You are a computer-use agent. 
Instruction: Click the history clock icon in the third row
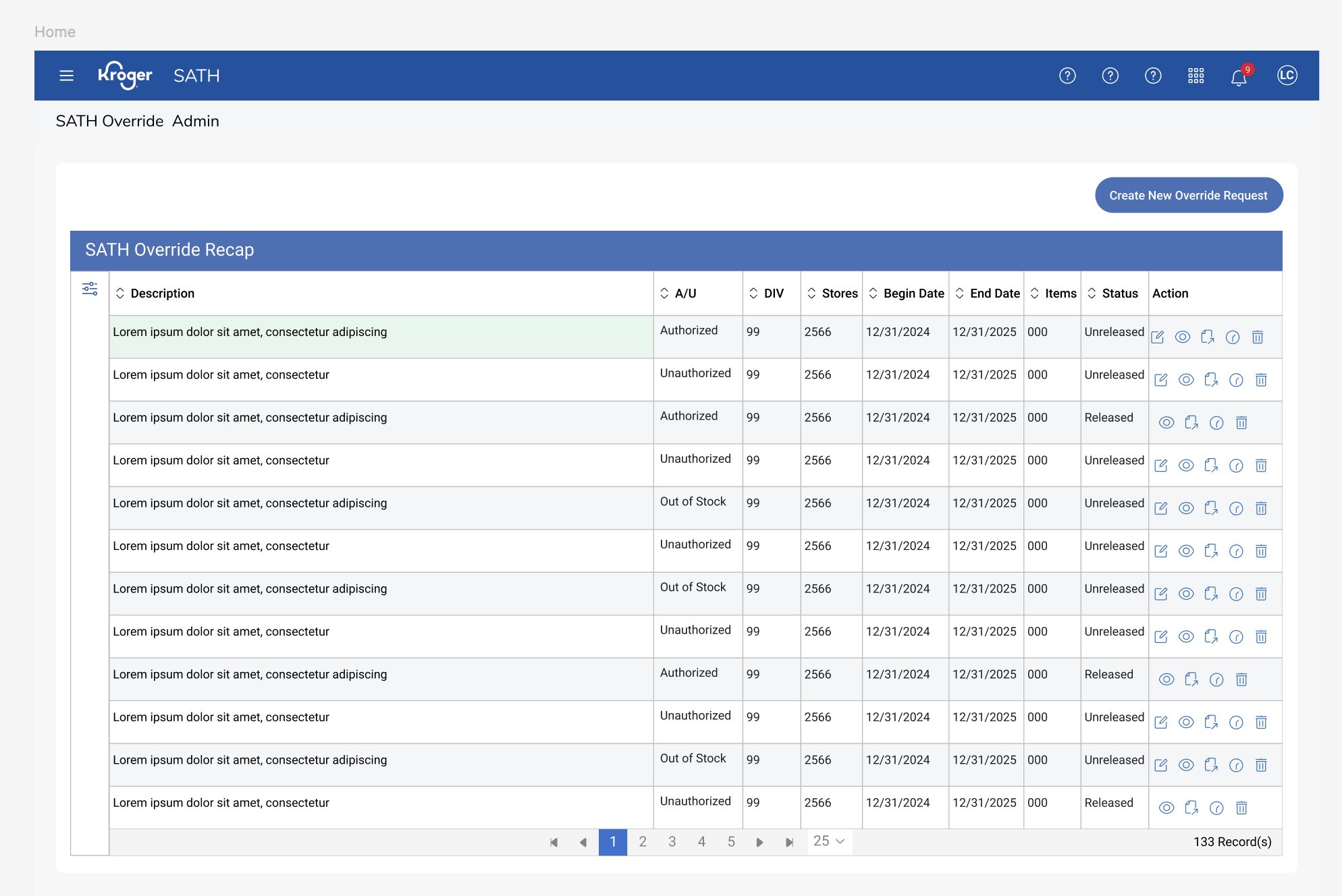pyautogui.click(x=1216, y=422)
